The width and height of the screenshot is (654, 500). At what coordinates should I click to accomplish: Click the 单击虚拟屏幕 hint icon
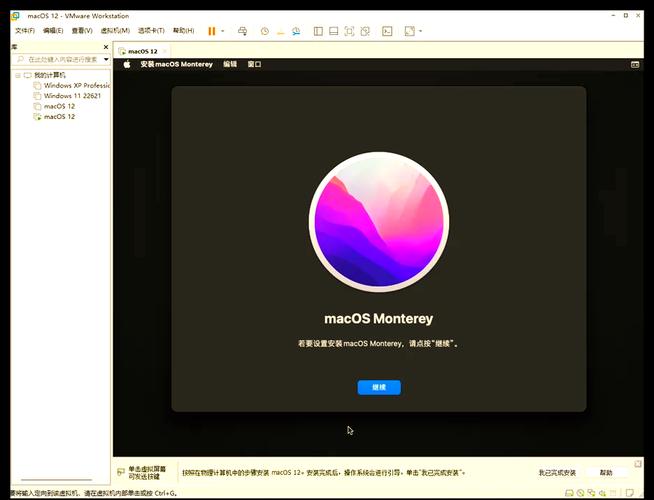tap(121, 472)
